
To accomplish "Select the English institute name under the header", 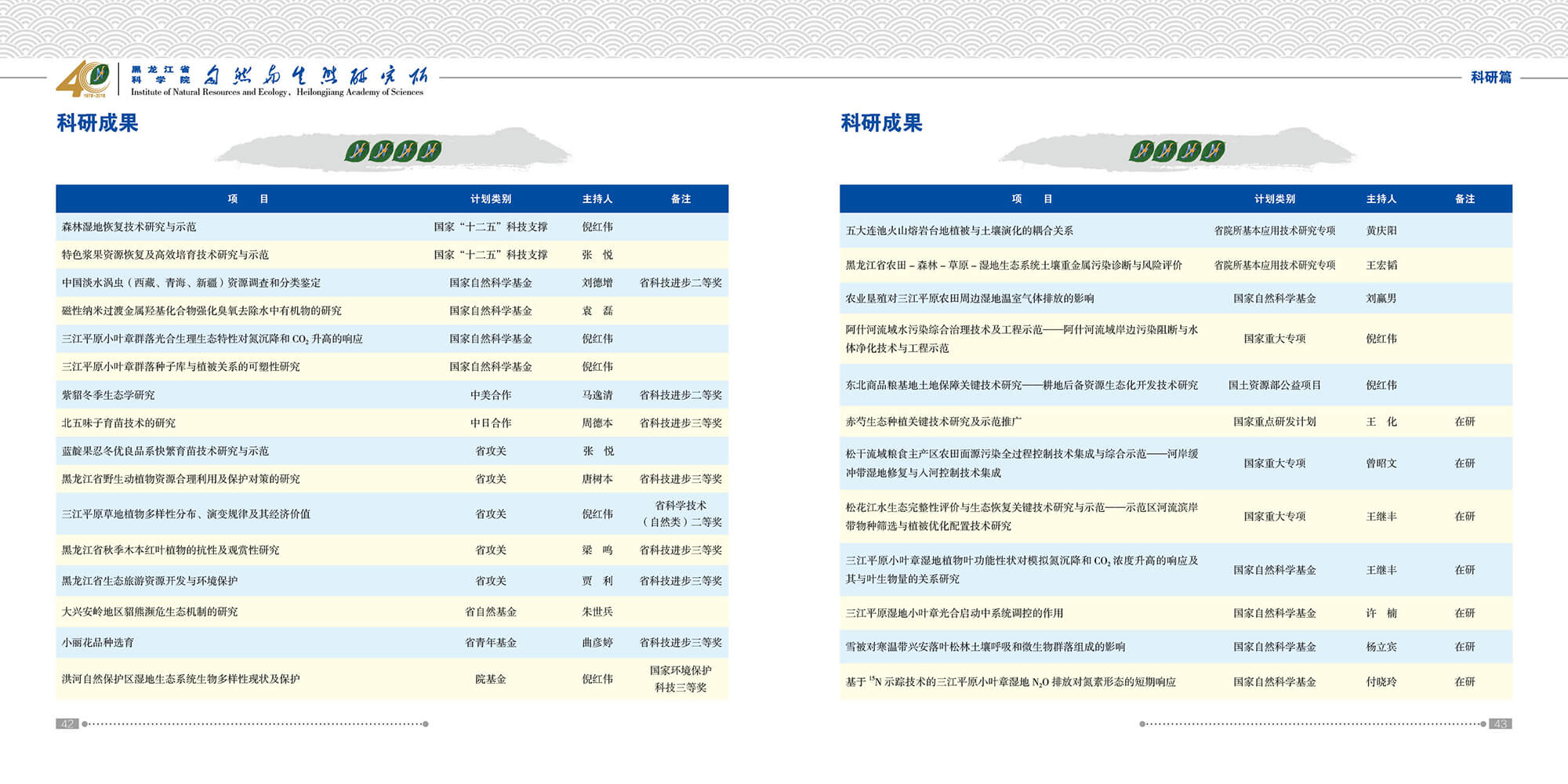I will pyautogui.click(x=277, y=93).
